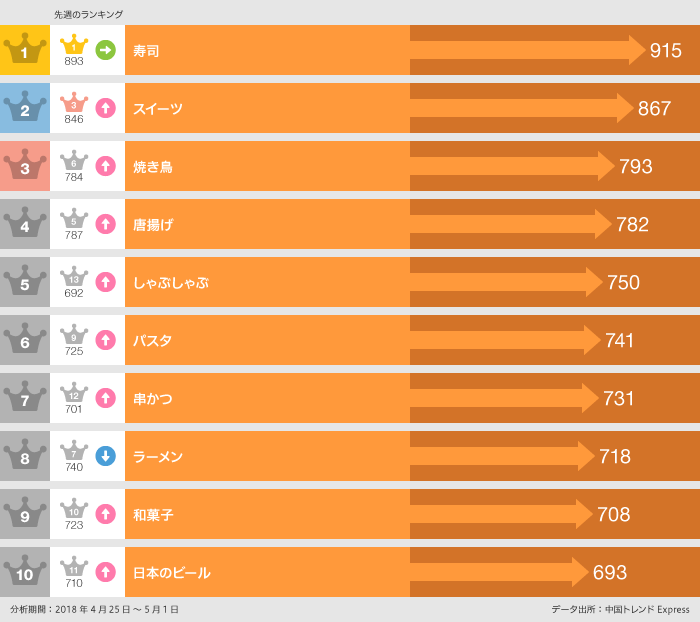This screenshot has height=622, width=700.
Task: Click the pink rank 3 crown
Action: tap(25, 166)
